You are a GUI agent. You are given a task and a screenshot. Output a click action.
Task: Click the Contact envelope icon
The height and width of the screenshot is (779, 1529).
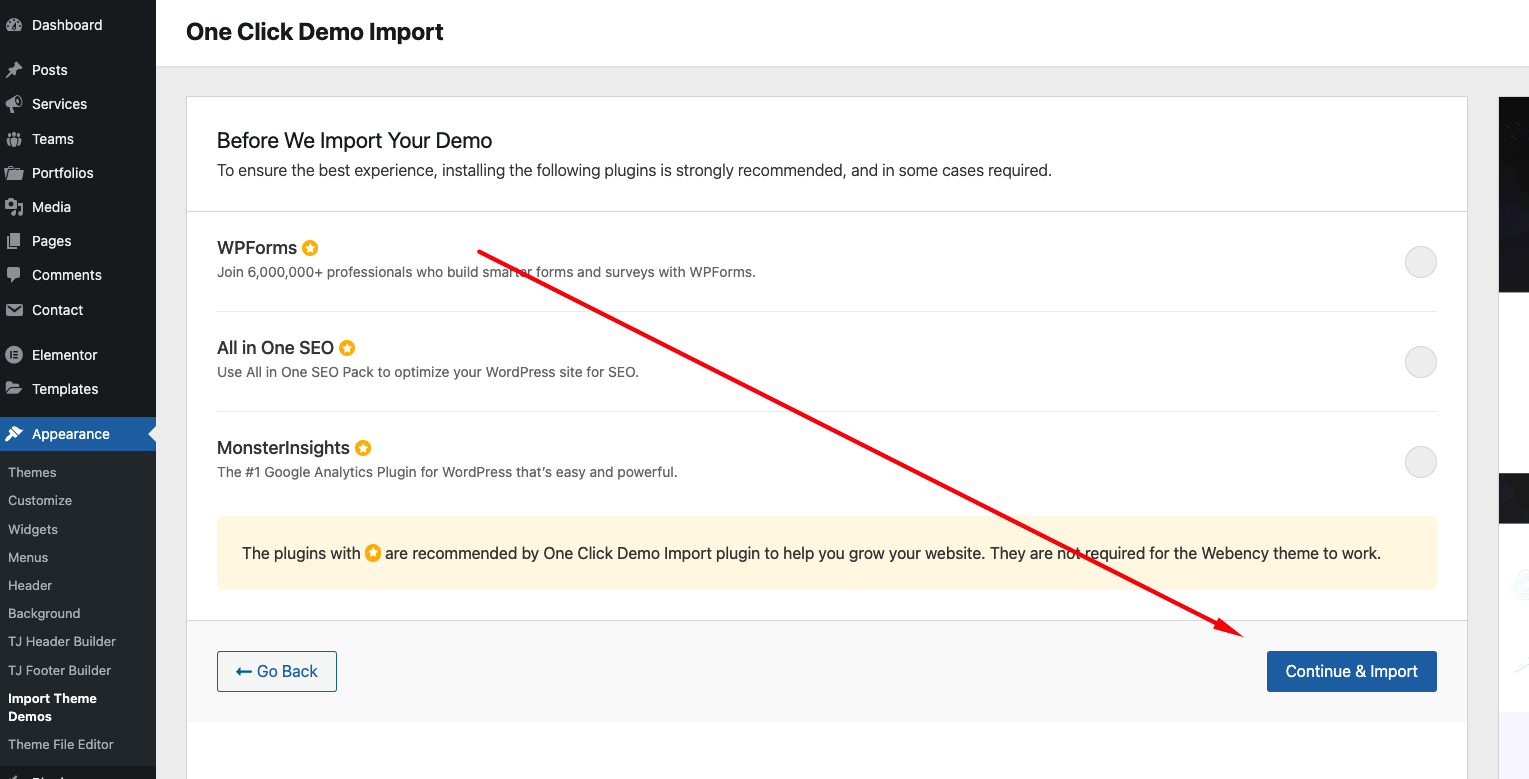coord(14,310)
